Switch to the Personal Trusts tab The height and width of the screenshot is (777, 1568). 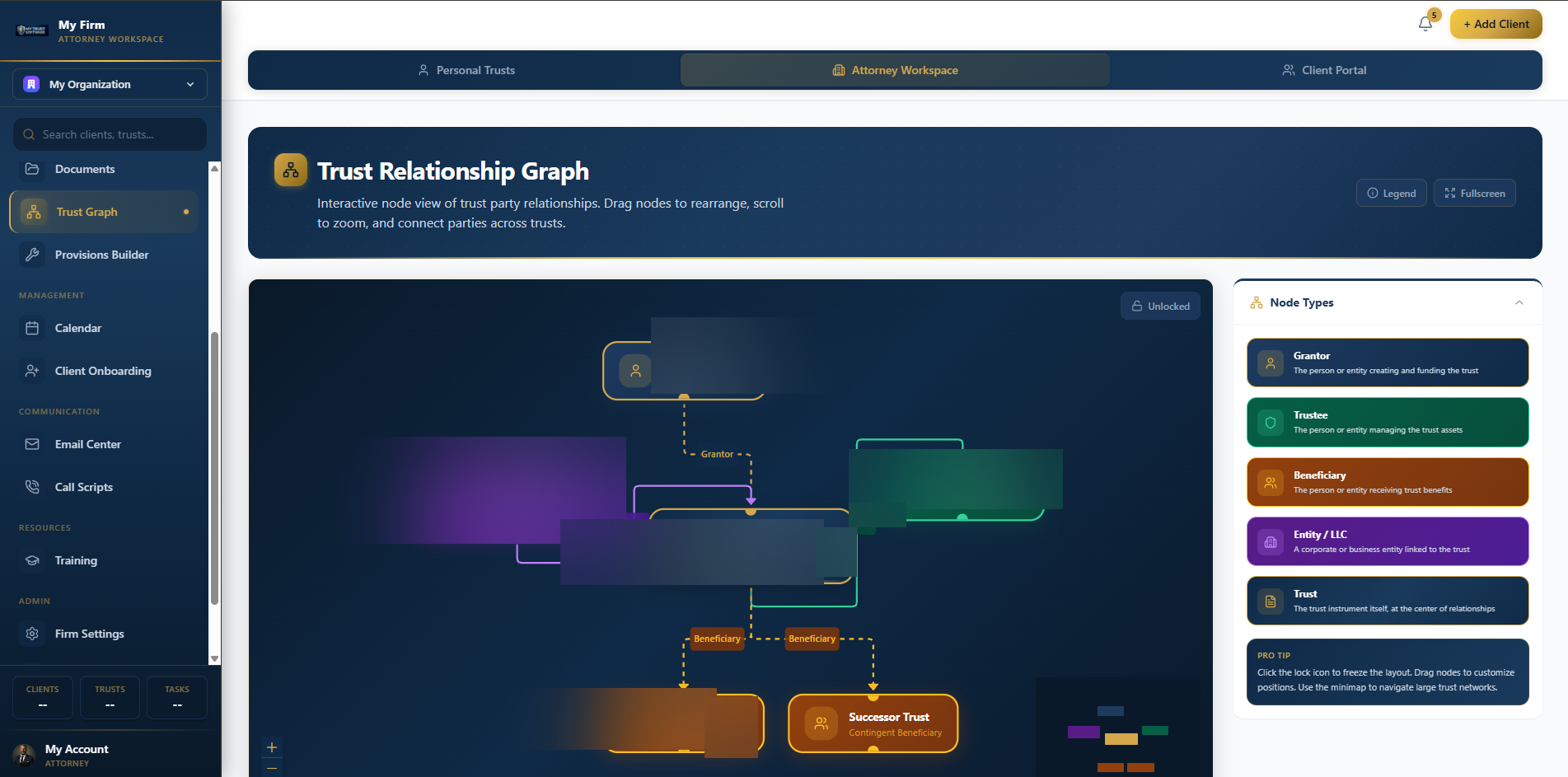click(466, 70)
